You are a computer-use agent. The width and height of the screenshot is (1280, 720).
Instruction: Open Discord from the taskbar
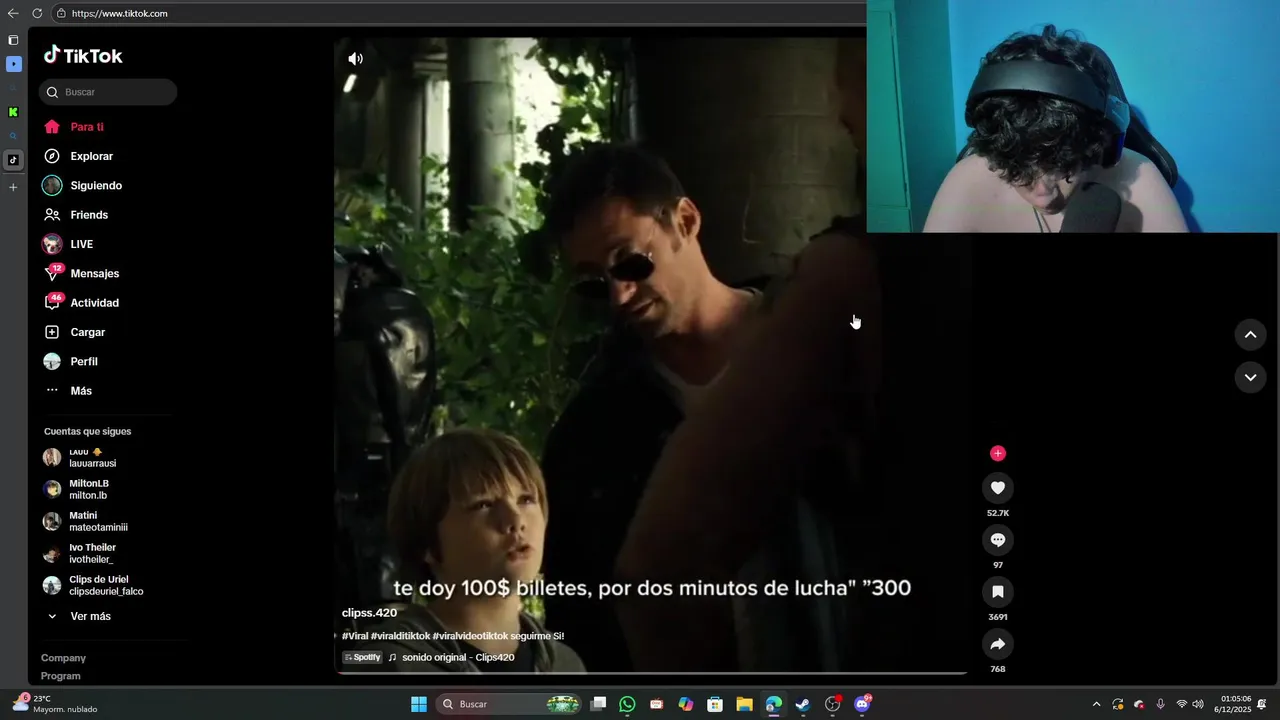point(862,704)
